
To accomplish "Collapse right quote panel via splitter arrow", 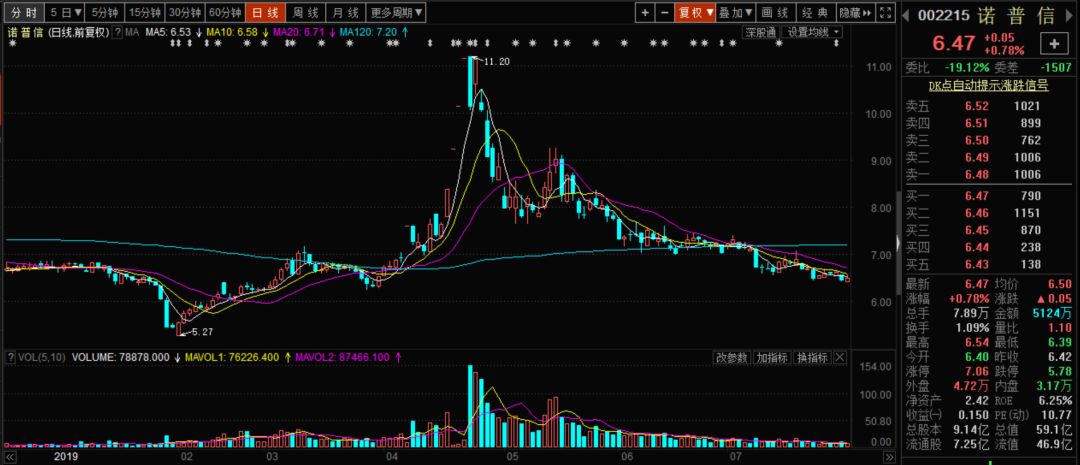I will click(897, 242).
